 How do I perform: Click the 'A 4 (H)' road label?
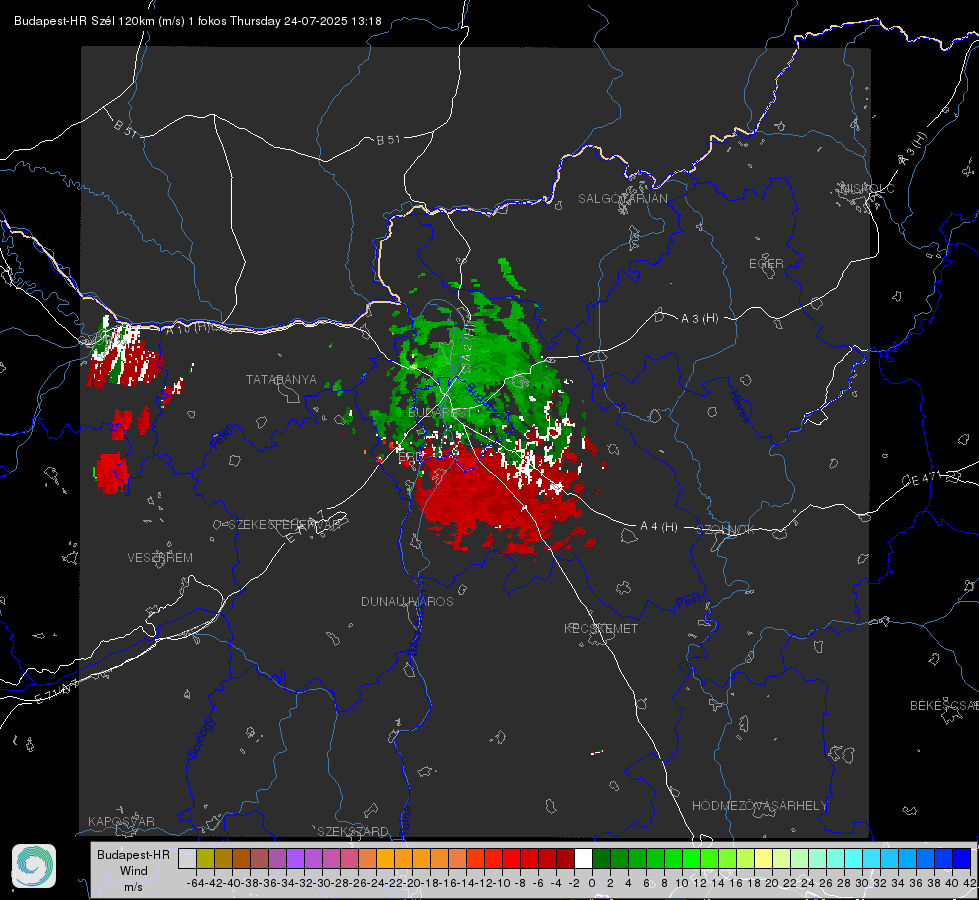[659, 527]
